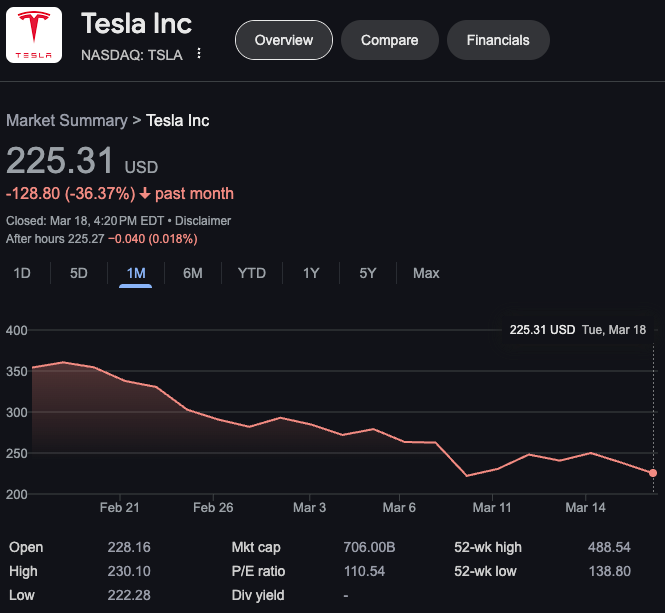The width and height of the screenshot is (665, 613).
Task: Click the Tesla logo icon
Action: coord(34,35)
